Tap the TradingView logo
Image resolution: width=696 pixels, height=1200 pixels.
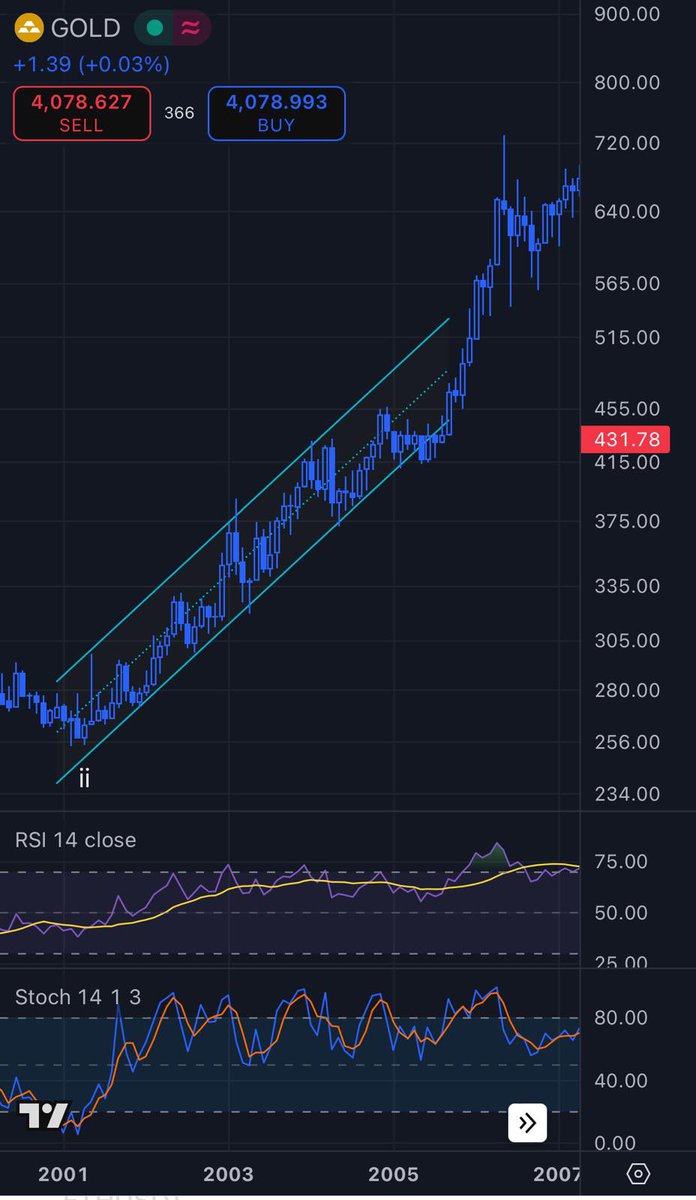click(x=44, y=1116)
